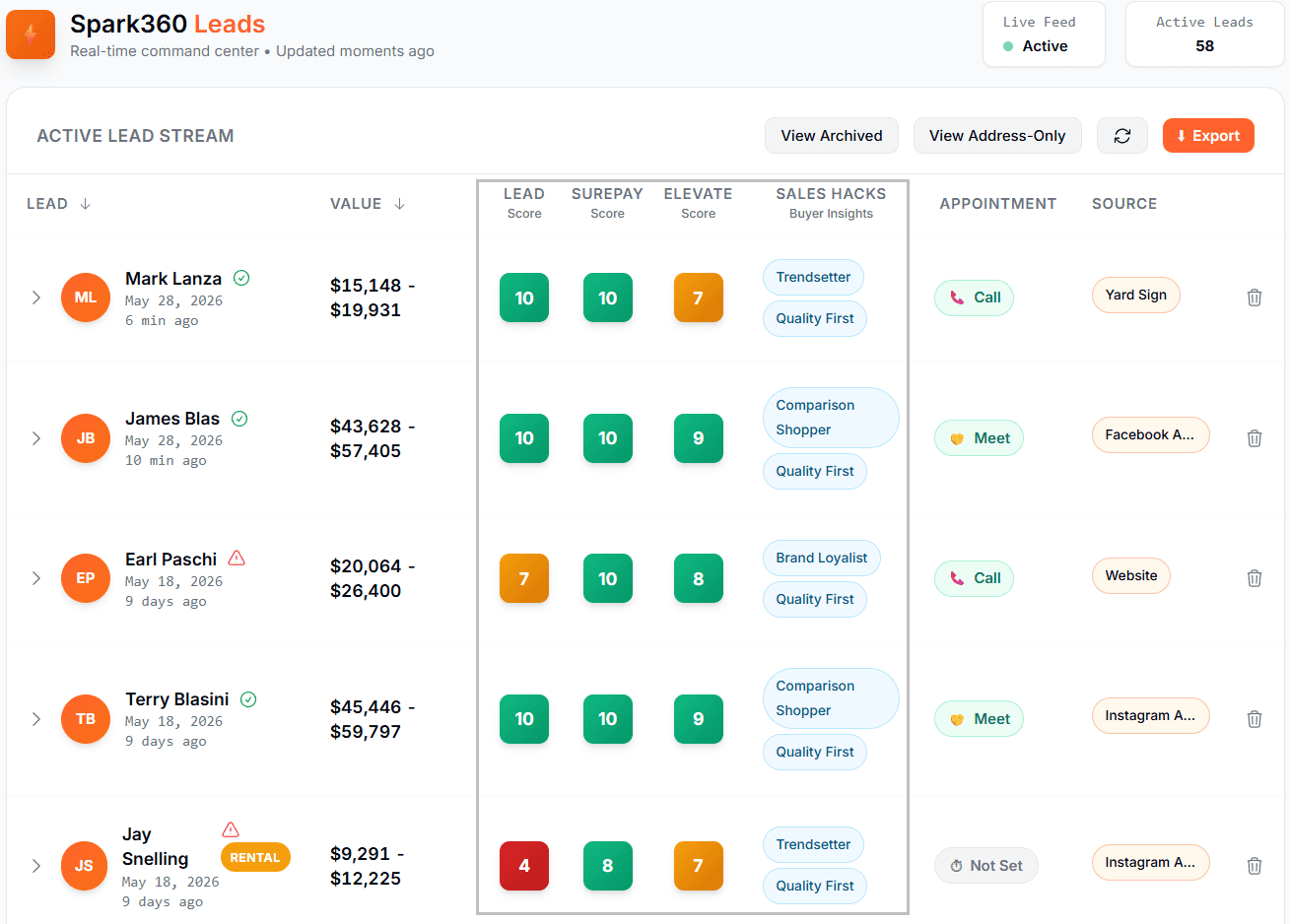Click Earl Paschi's orange Lead score 7

point(524,578)
